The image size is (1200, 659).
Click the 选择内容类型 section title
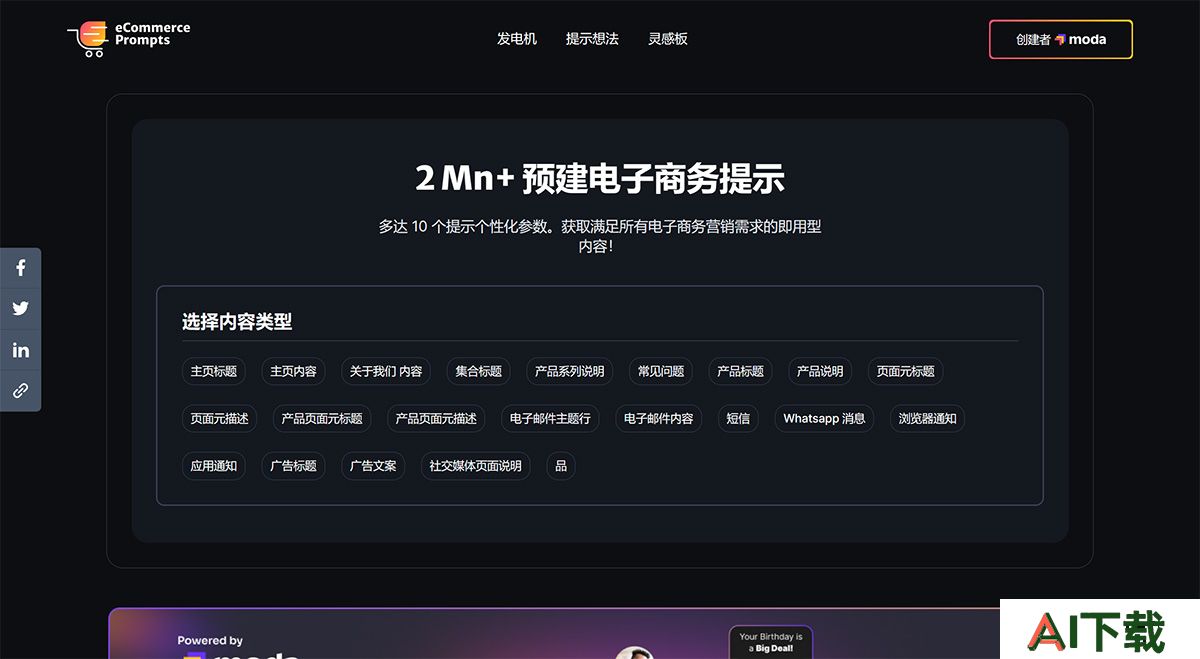coord(237,322)
